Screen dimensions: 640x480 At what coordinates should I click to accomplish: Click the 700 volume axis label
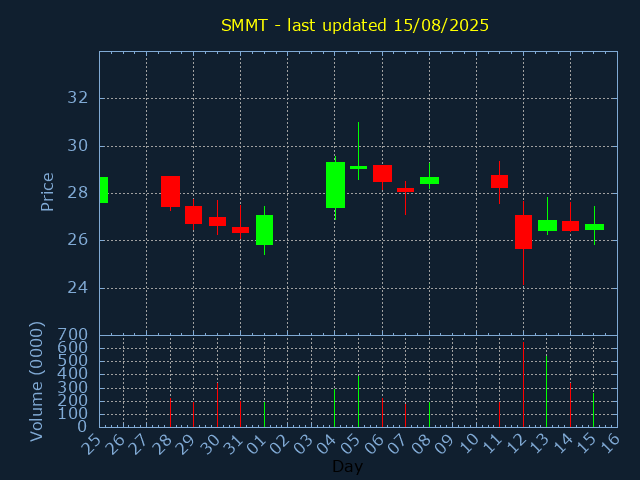[72, 335]
